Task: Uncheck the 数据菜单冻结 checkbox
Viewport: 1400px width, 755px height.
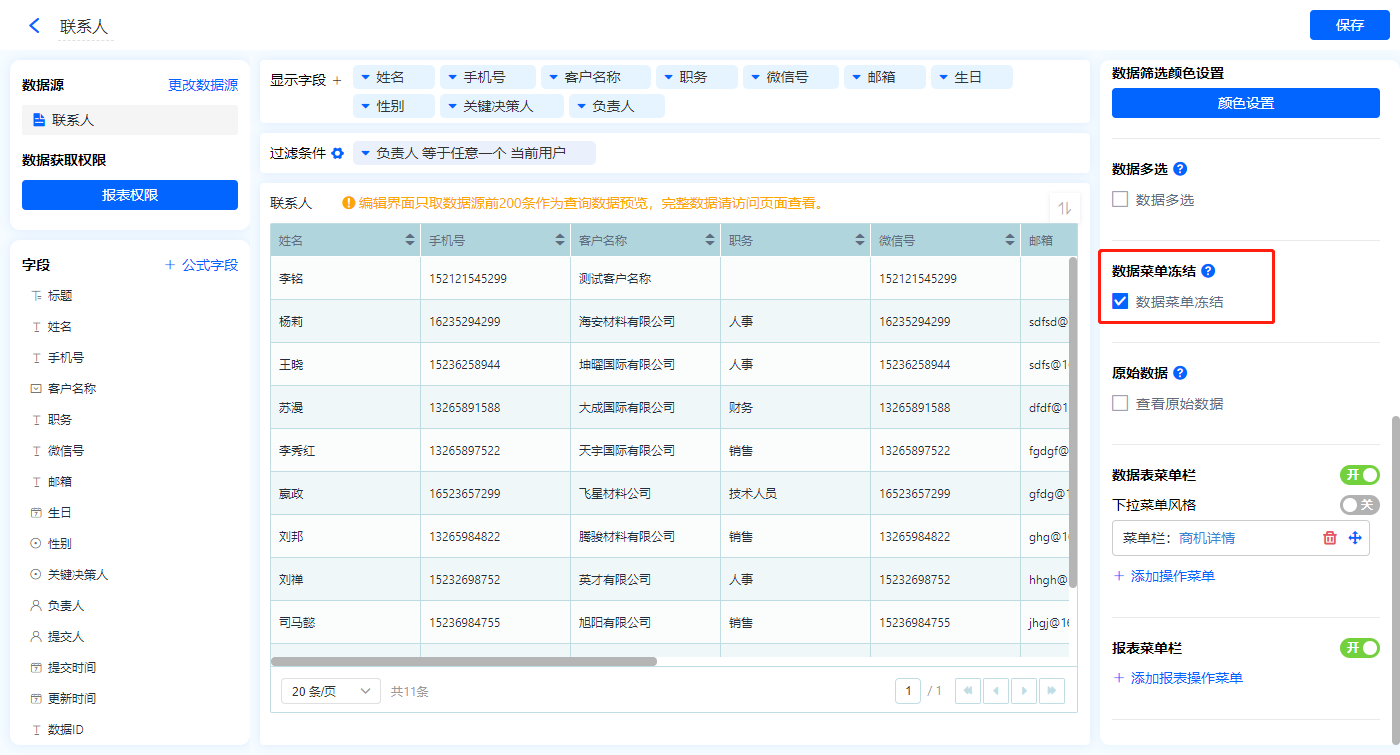Action: pyautogui.click(x=1120, y=301)
